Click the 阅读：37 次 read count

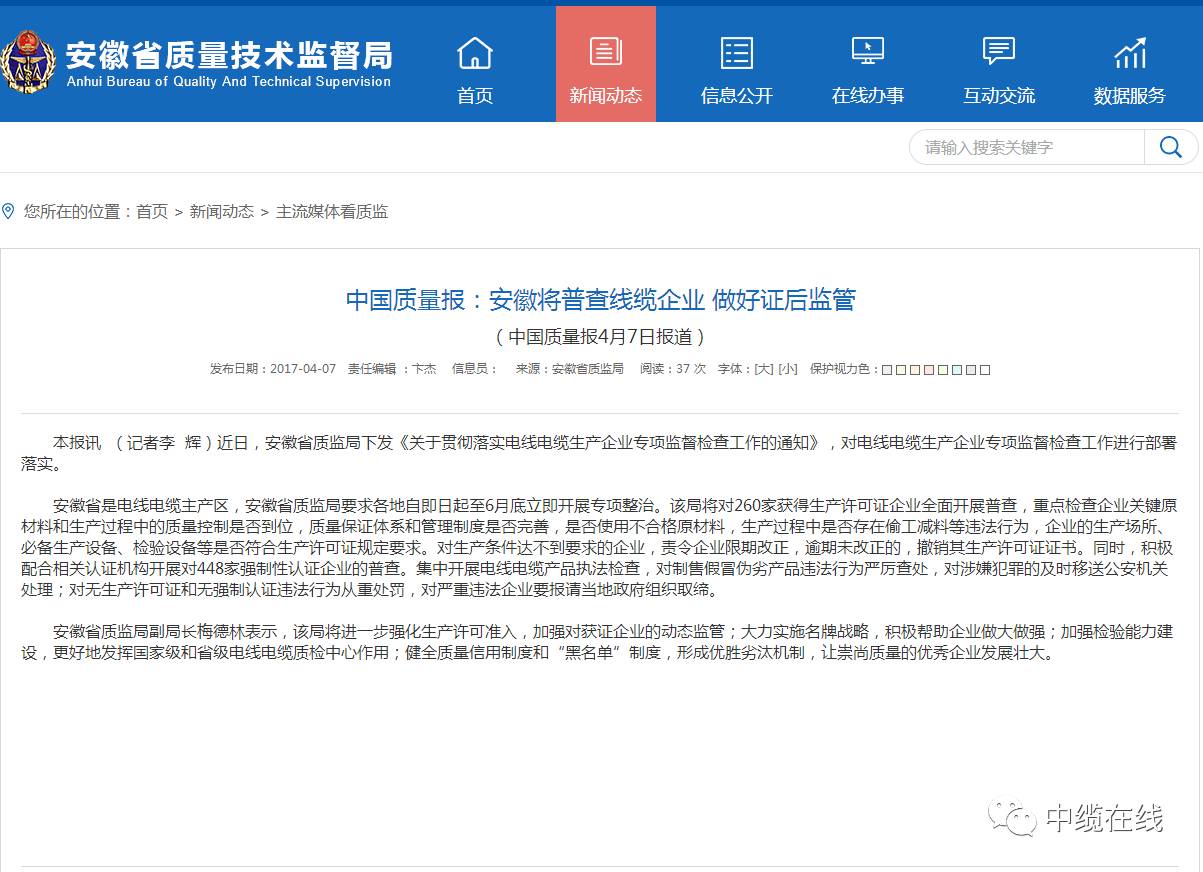click(x=673, y=369)
